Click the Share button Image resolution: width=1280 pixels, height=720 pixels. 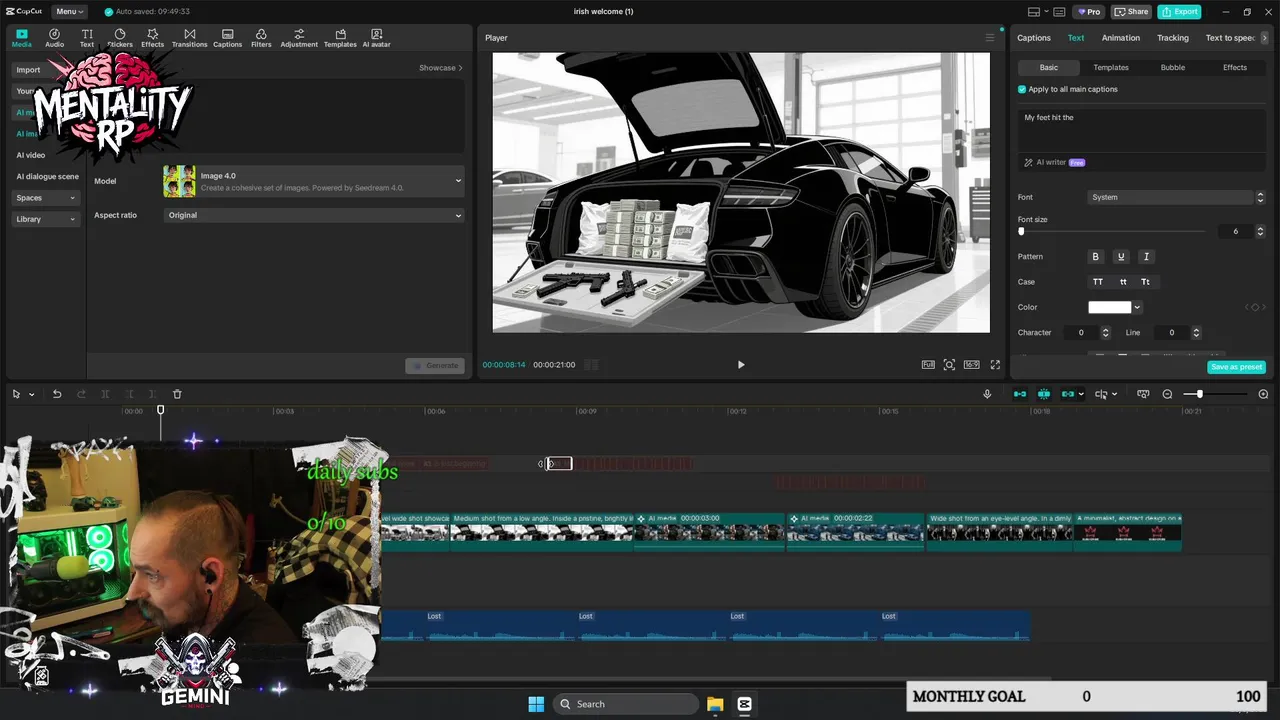[1132, 12]
